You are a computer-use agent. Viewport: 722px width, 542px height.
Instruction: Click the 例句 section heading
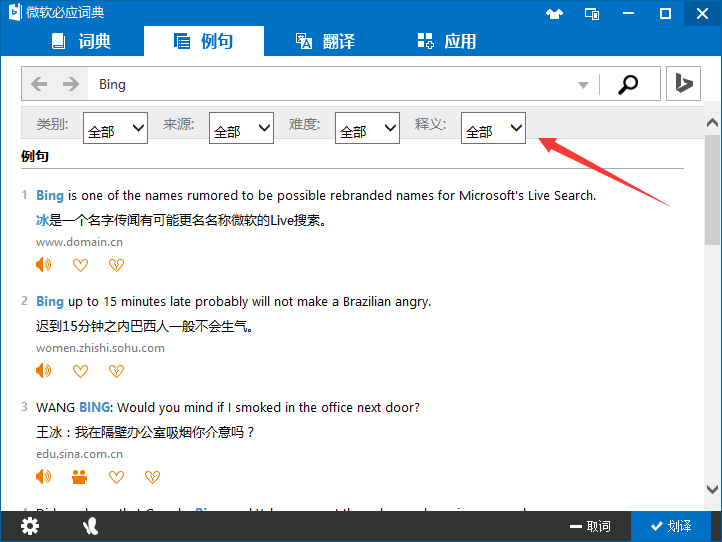(35, 156)
